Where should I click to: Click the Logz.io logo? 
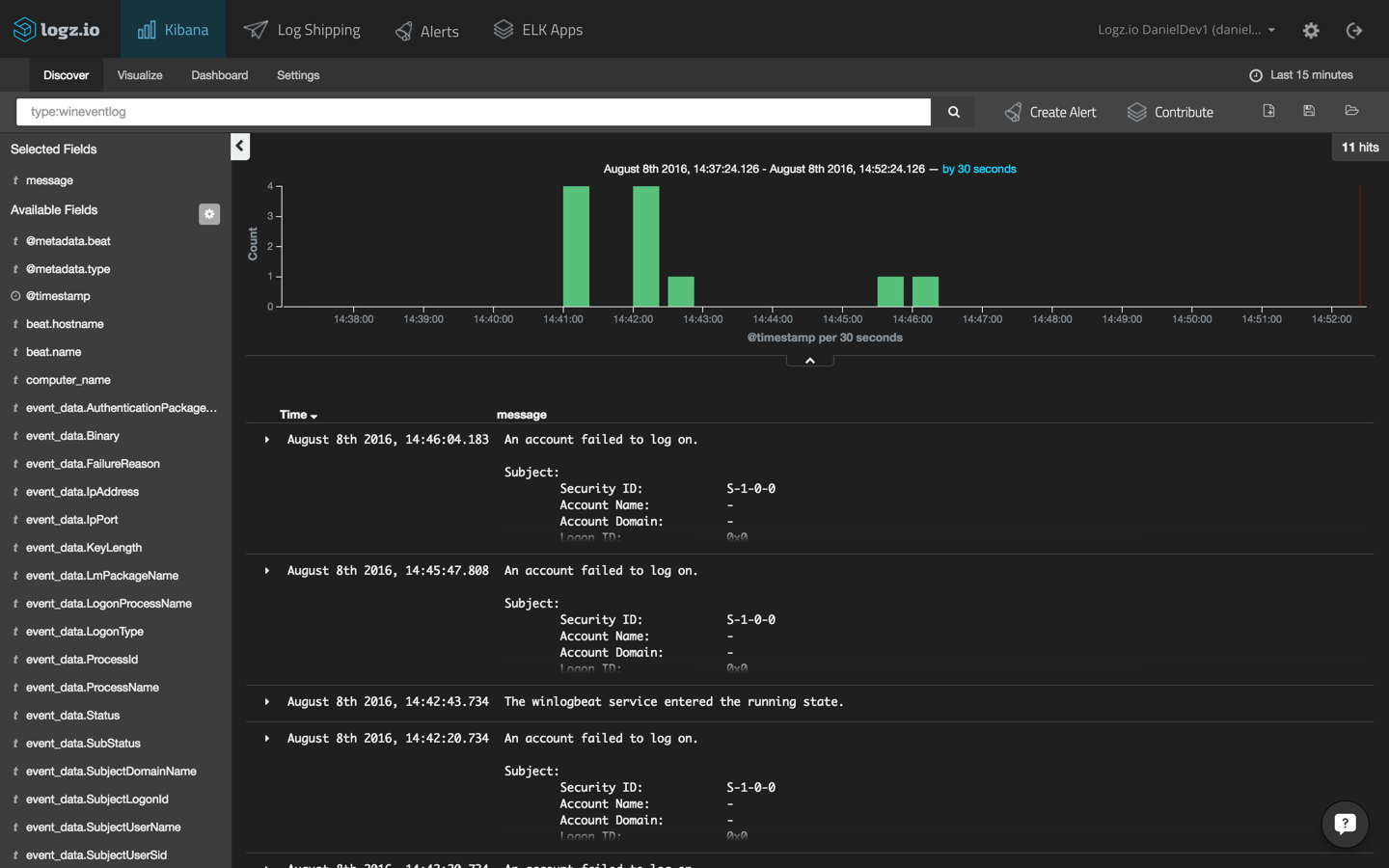55,29
